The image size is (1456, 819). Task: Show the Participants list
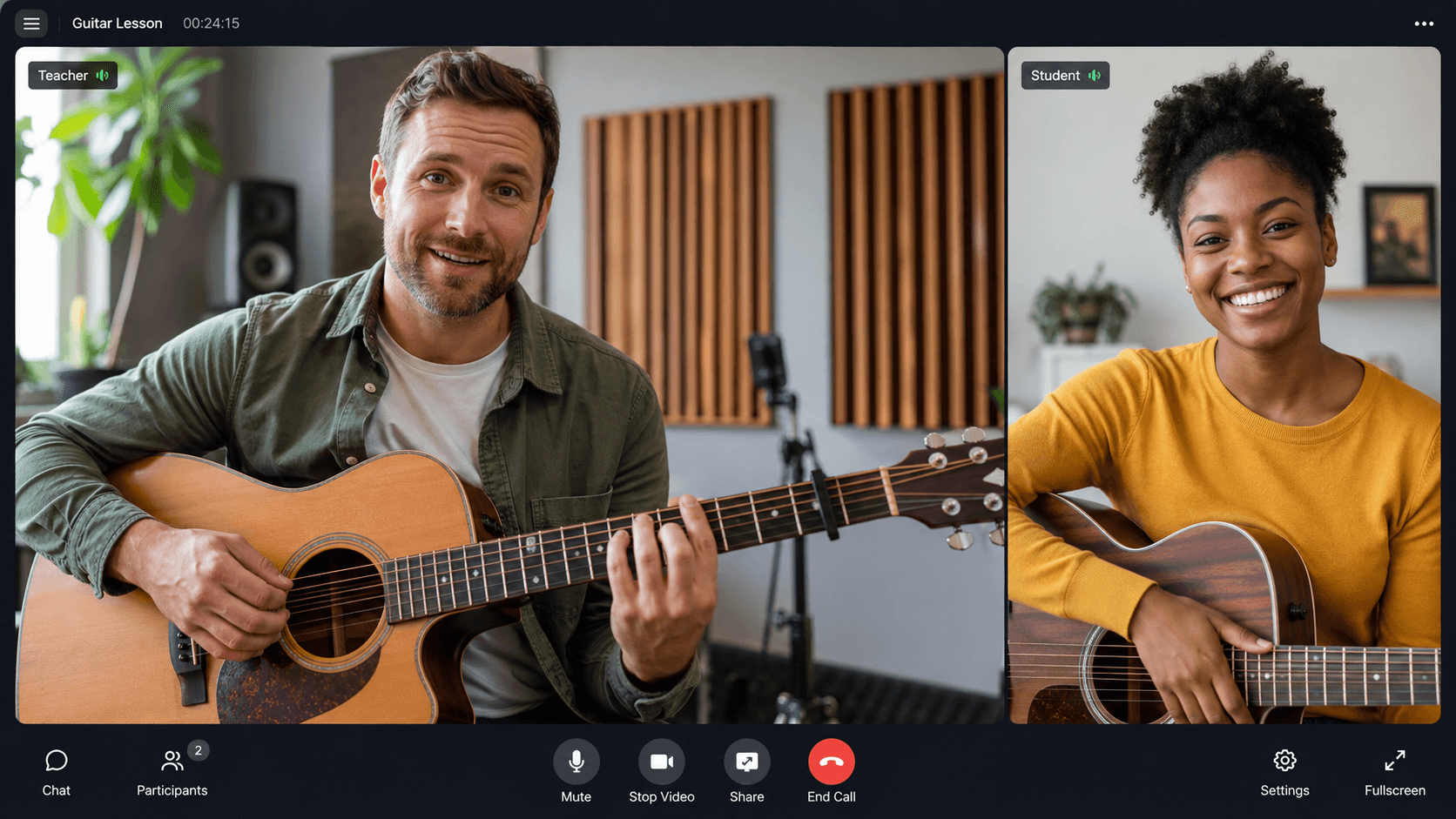pyautogui.click(x=172, y=772)
